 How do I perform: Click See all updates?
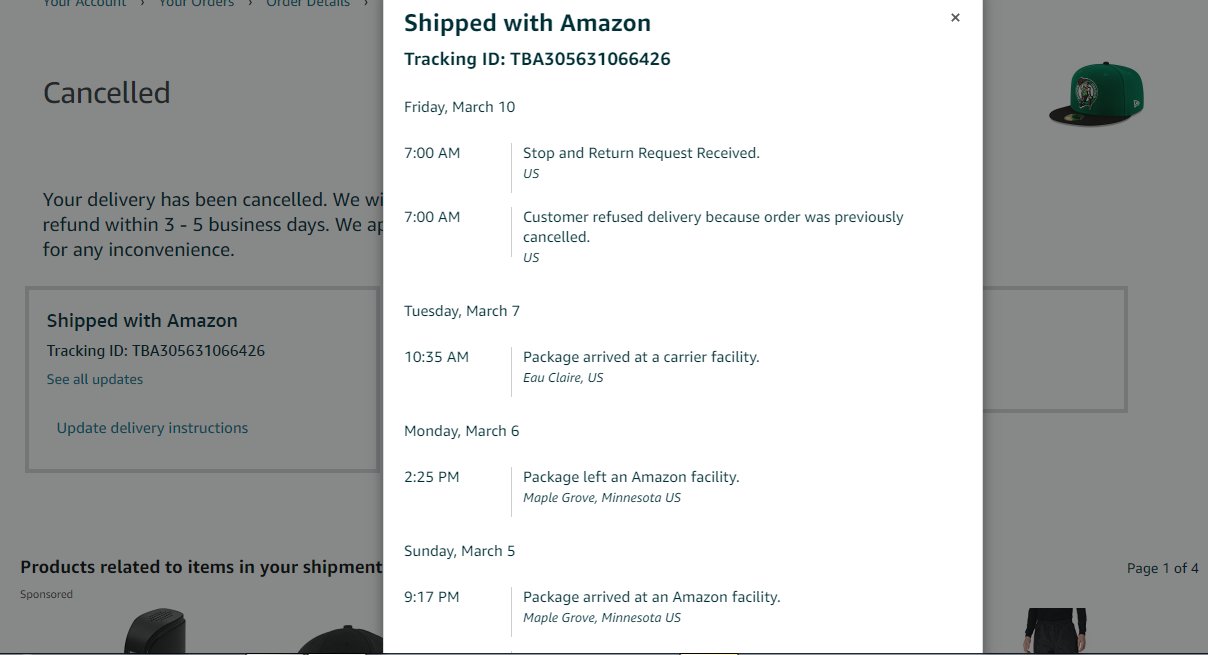[x=94, y=379]
